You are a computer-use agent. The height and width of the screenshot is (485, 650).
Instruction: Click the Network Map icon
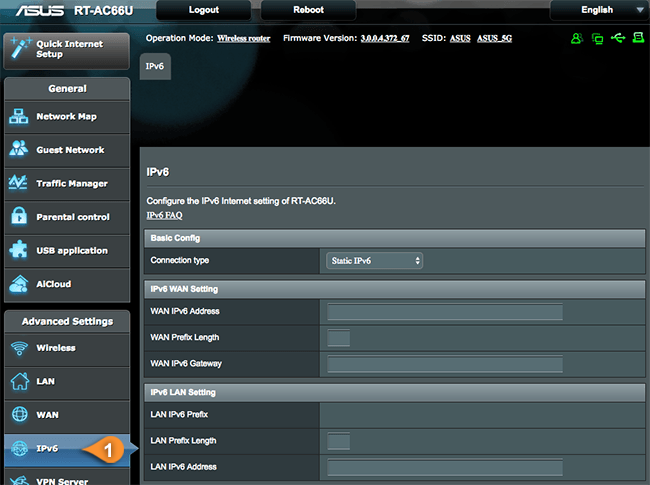click(x=20, y=116)
